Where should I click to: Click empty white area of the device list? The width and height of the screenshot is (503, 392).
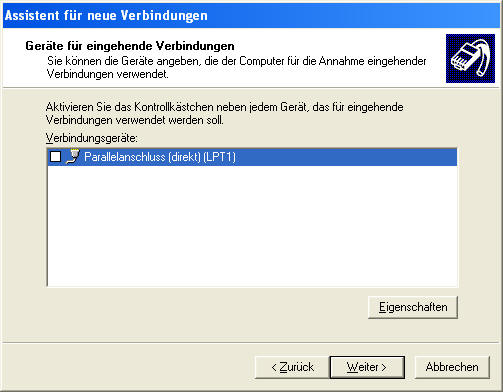click(252, 226)
